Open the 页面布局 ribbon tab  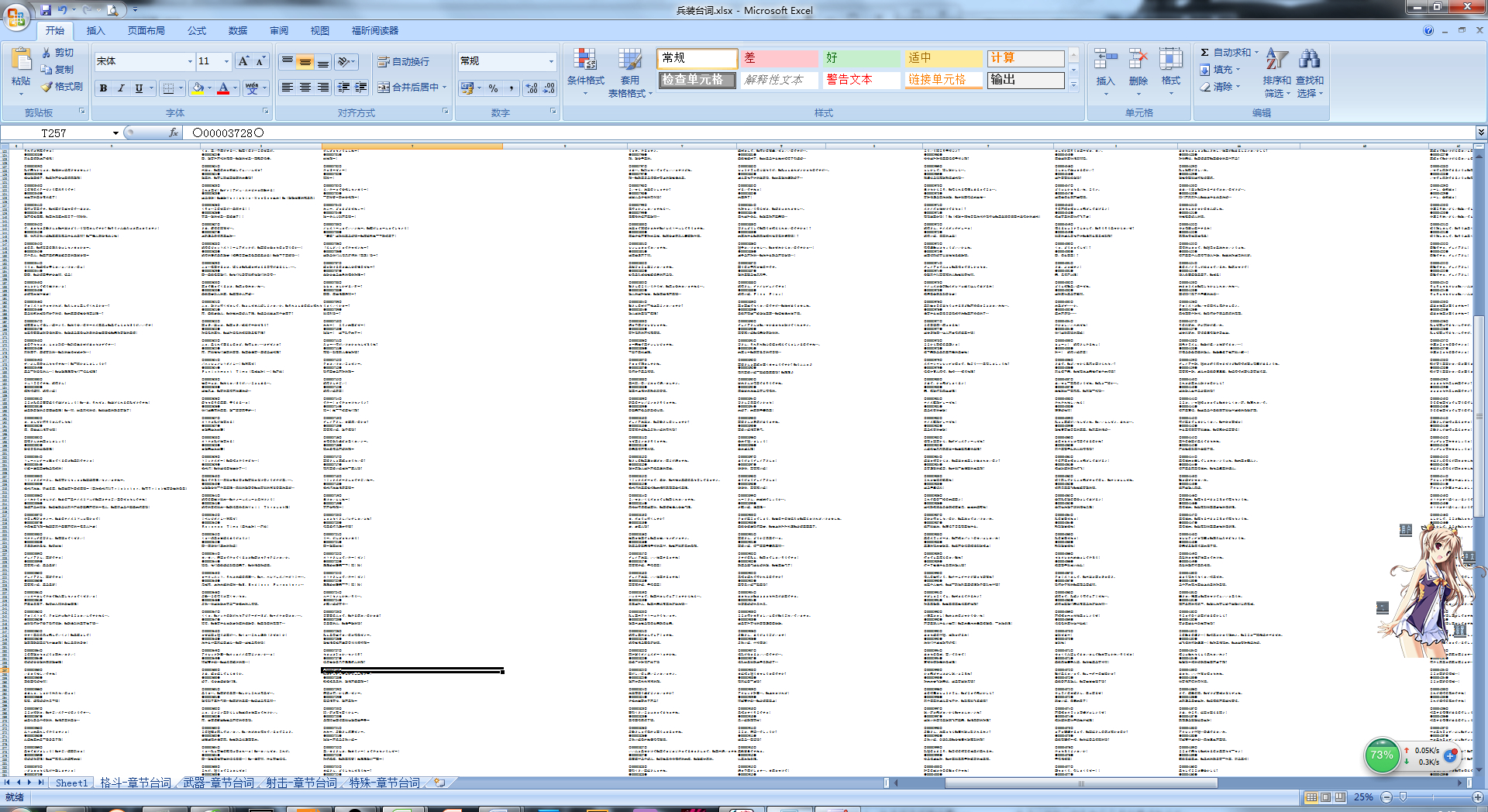(146, 31)
